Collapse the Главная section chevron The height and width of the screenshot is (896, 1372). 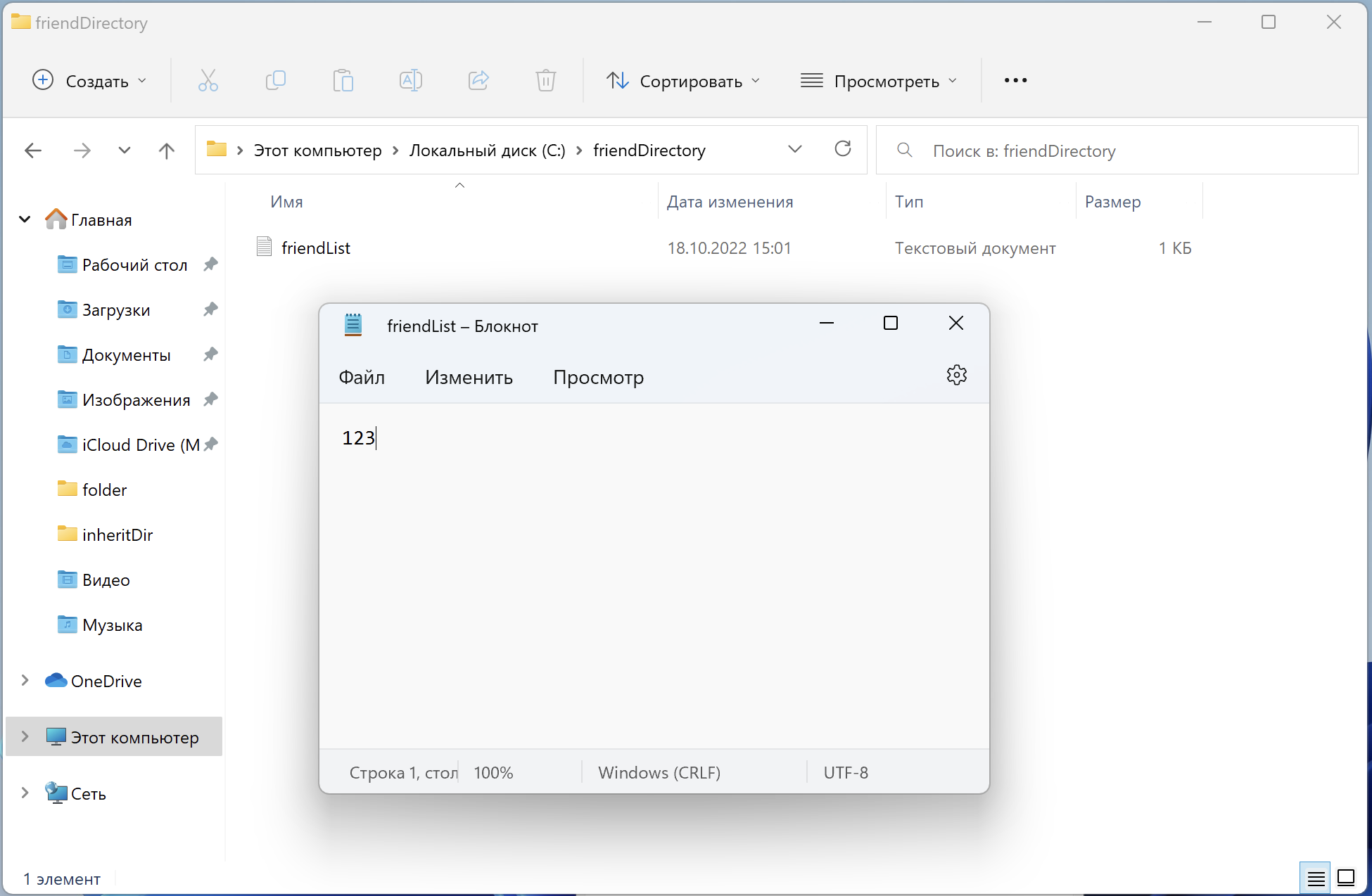[25, 219]
